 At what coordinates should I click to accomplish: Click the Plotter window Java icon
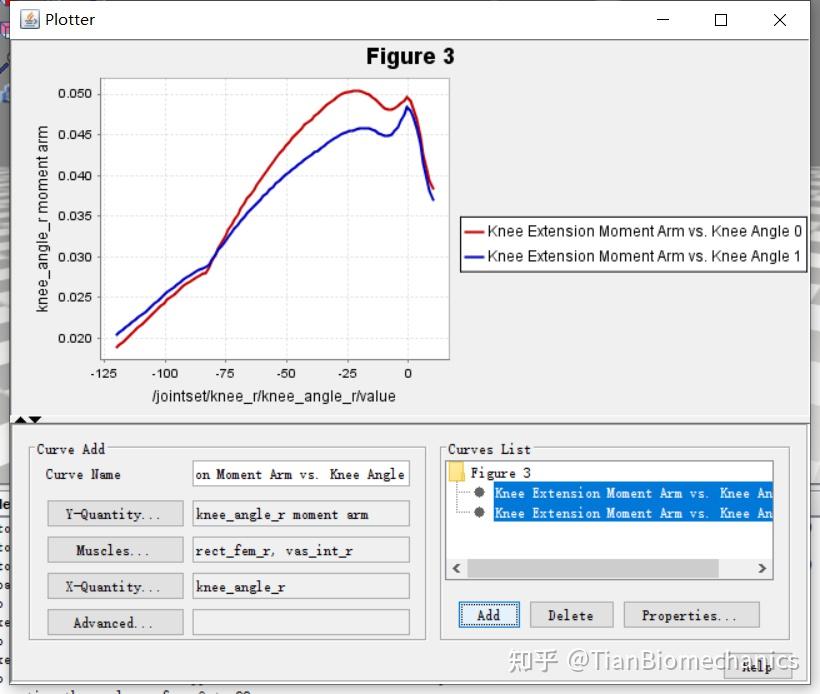[29, 19]
